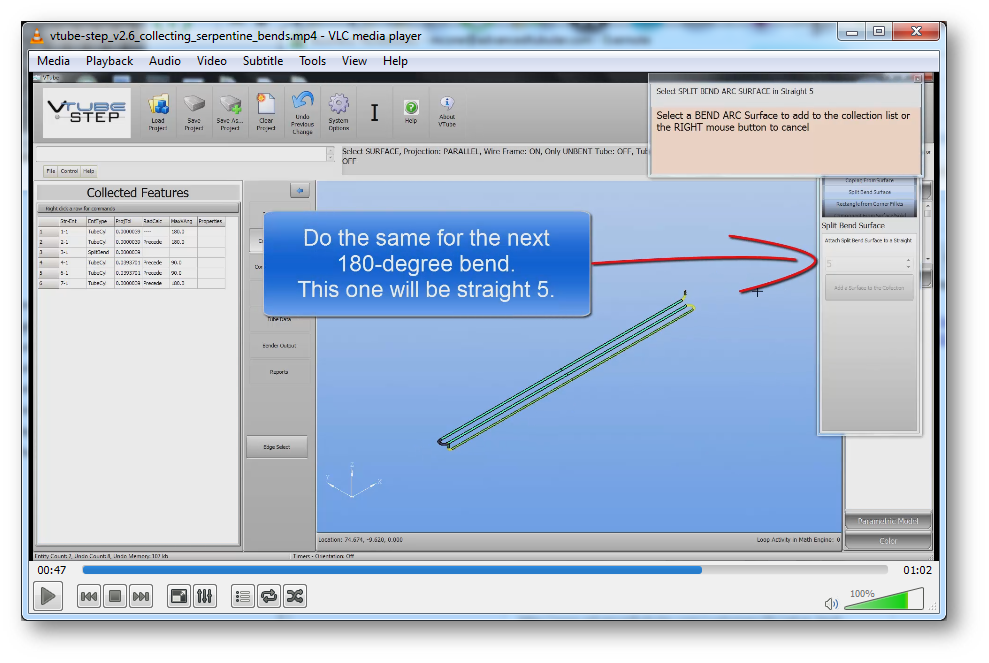Click the straight number spinner field
Image resolution: width=989 pixels, height=663 pixels.
pyautogui.click(x=866, y=264)
